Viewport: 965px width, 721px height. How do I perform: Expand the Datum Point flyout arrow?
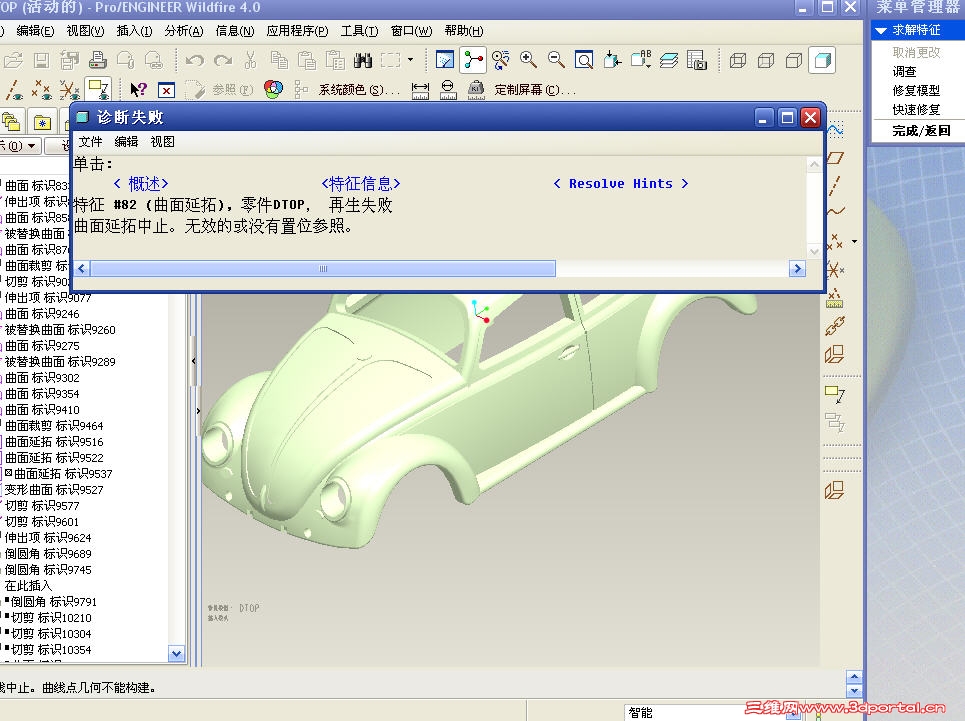(x=854, y=241)
